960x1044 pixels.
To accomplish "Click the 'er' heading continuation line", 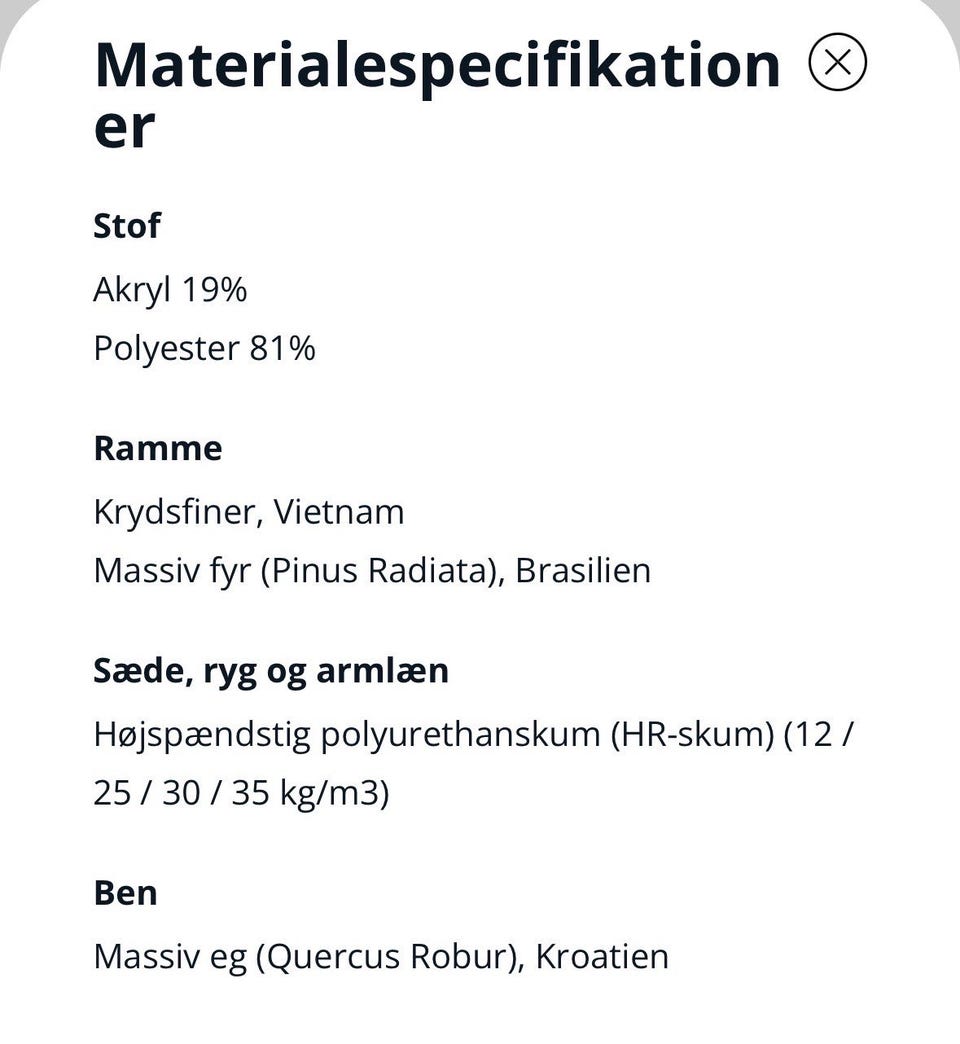I will 124,127.
